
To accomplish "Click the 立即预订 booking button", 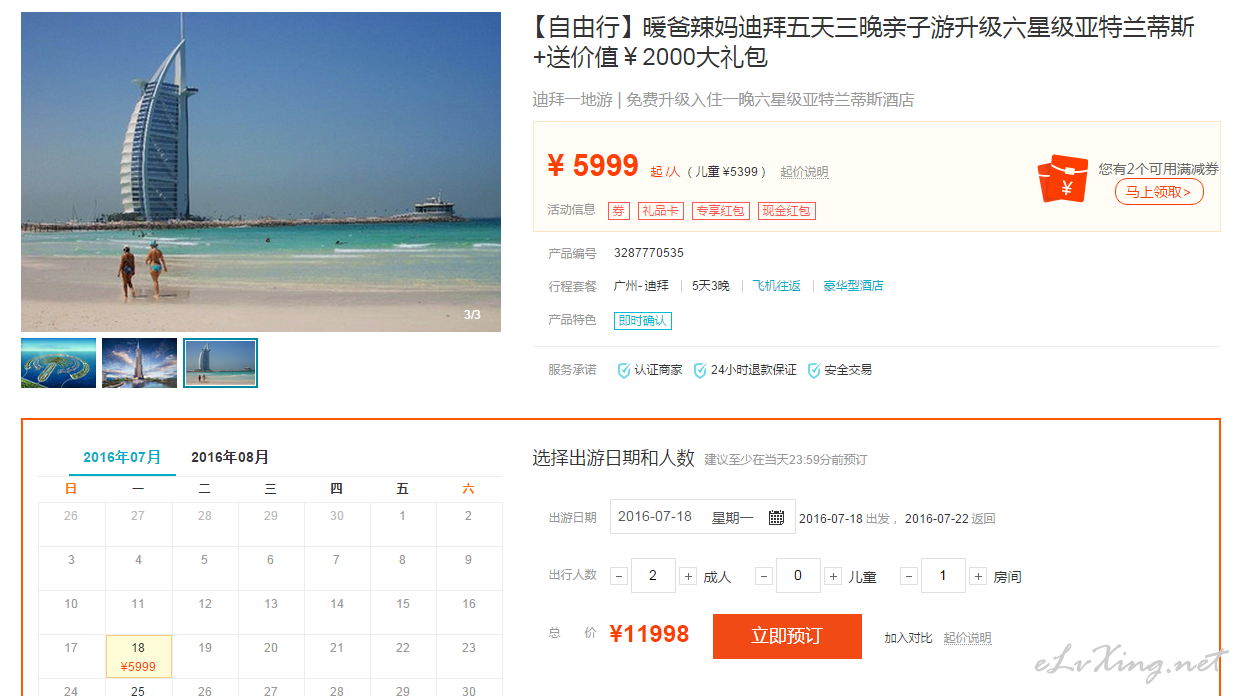I will click(x=787, y=636).
